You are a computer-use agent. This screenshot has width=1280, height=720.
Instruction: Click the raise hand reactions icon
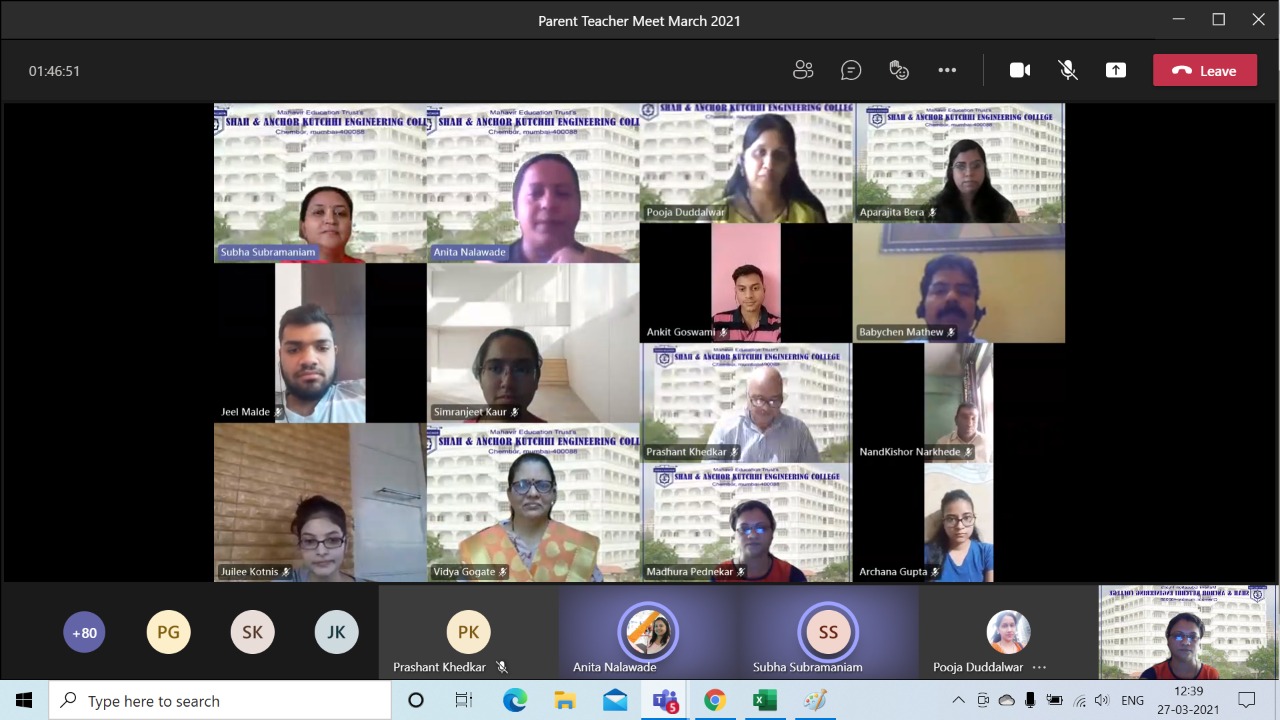(x=899, y=70)
